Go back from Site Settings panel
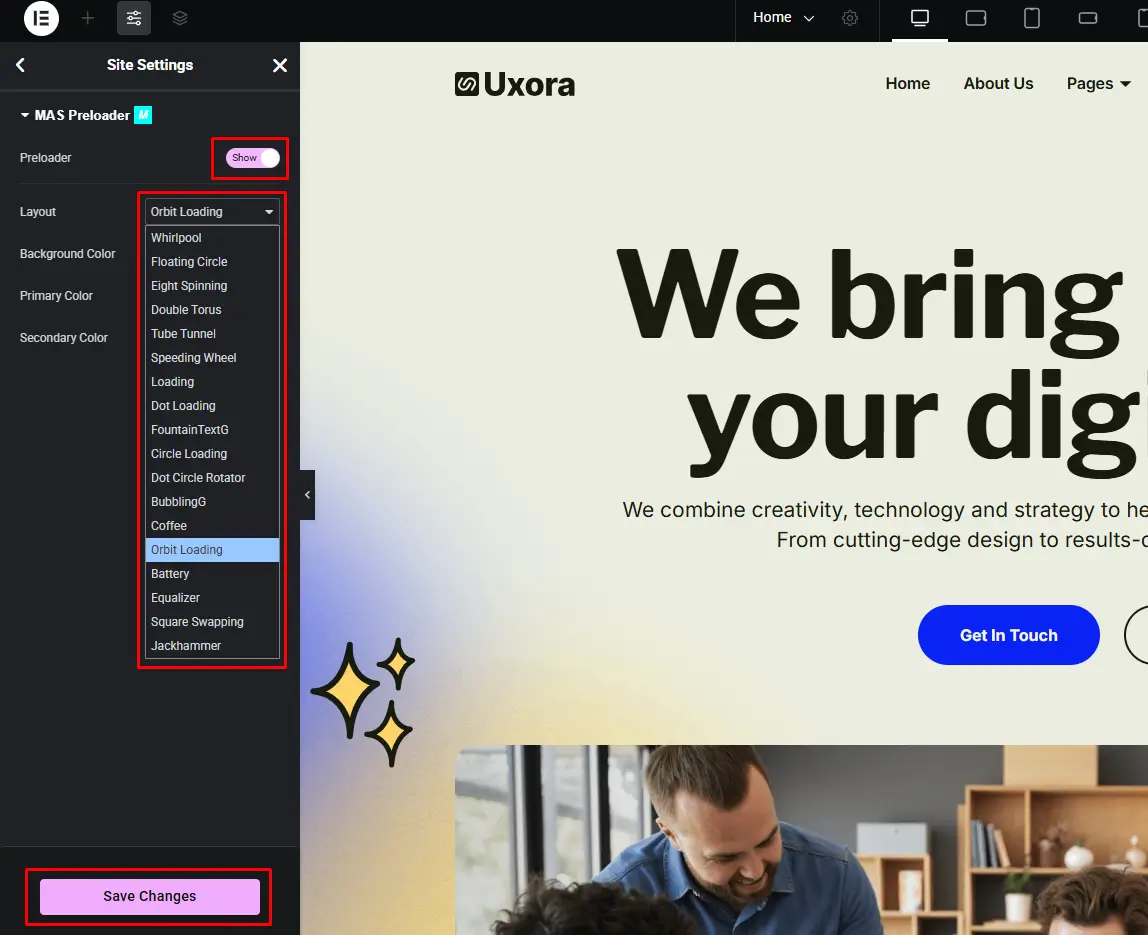This screenshot has height=935, width=1148. 20,65
